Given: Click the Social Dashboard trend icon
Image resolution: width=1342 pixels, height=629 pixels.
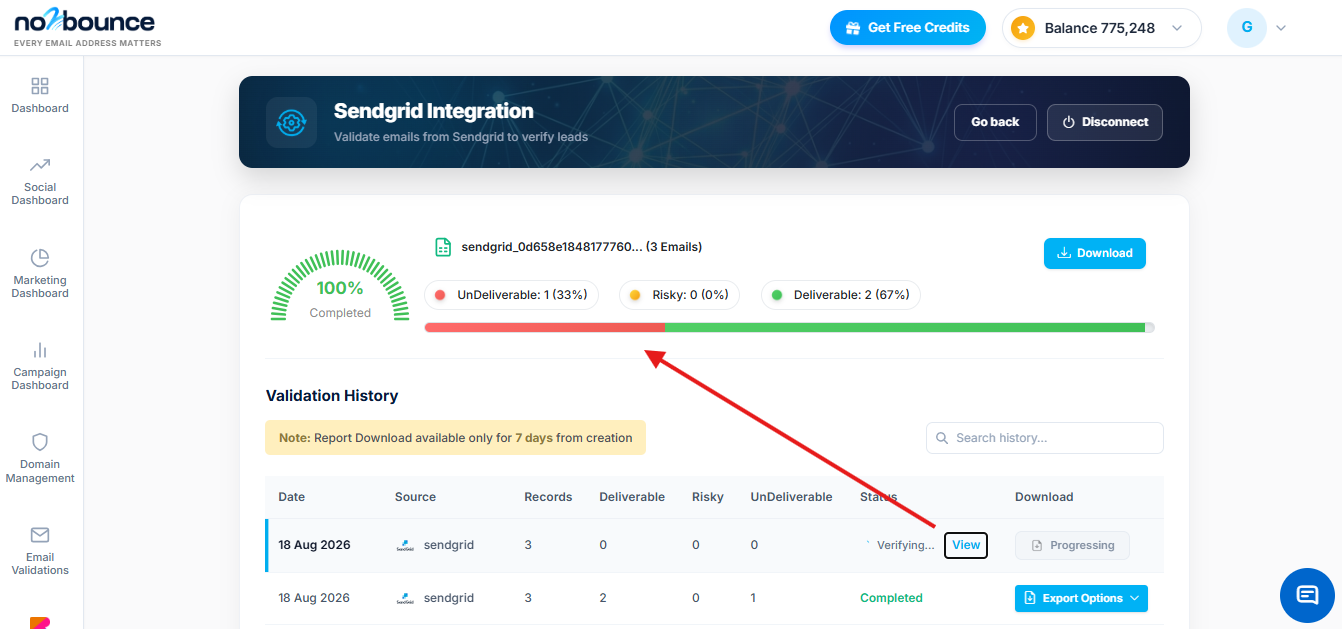Looking at the screenshot, I should click(40, 165).
